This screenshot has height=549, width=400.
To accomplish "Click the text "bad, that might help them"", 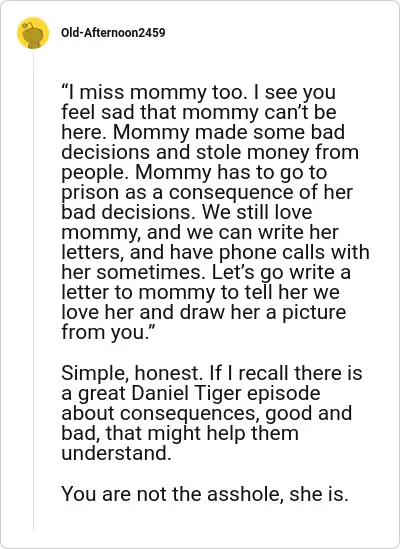I will pos(180,433).
